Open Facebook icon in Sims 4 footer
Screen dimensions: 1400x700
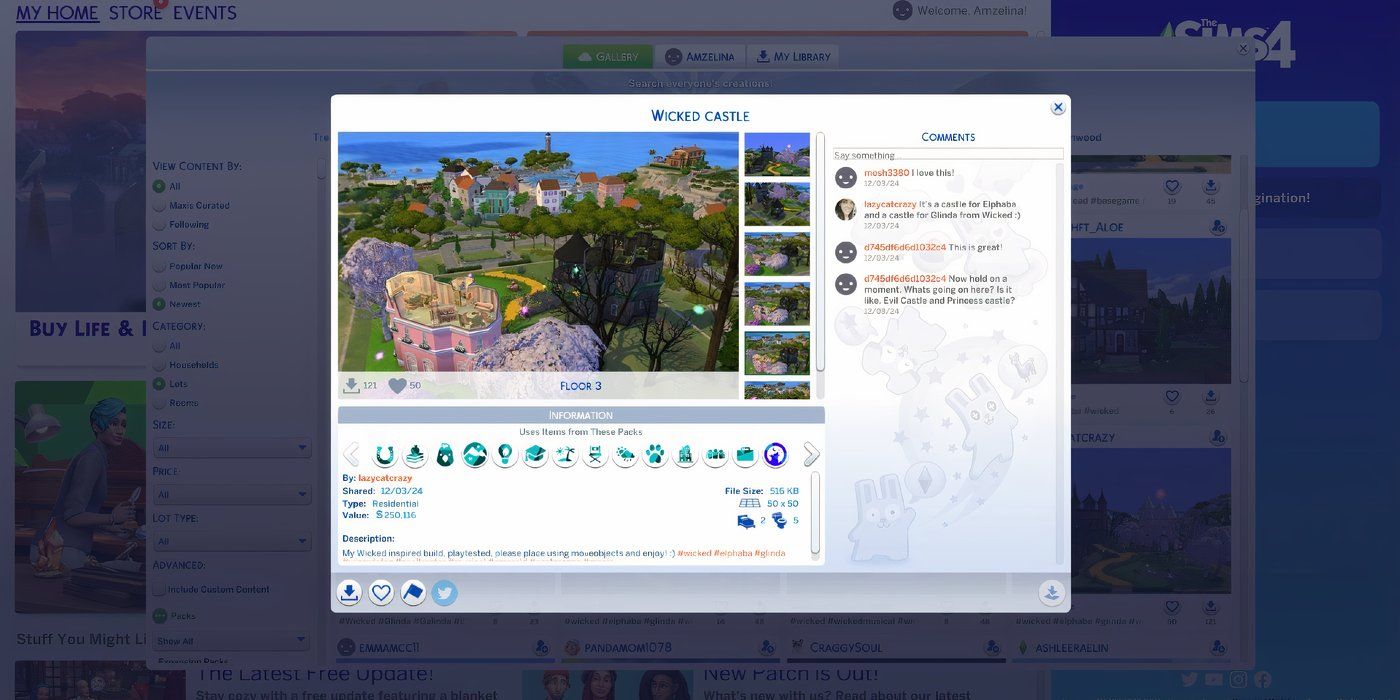pyautogui.click(x=1263, y=680)
